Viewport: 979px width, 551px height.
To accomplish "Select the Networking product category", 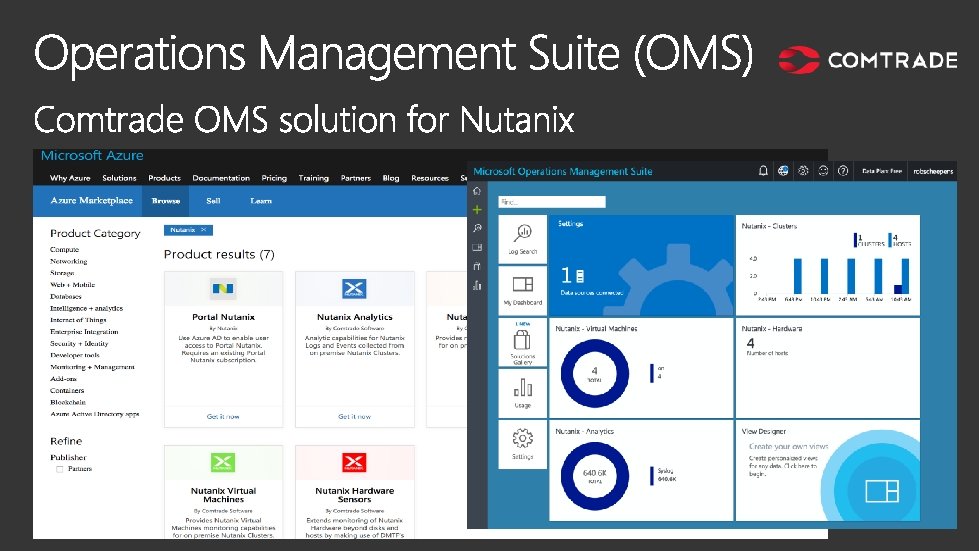I will point(69,261).
